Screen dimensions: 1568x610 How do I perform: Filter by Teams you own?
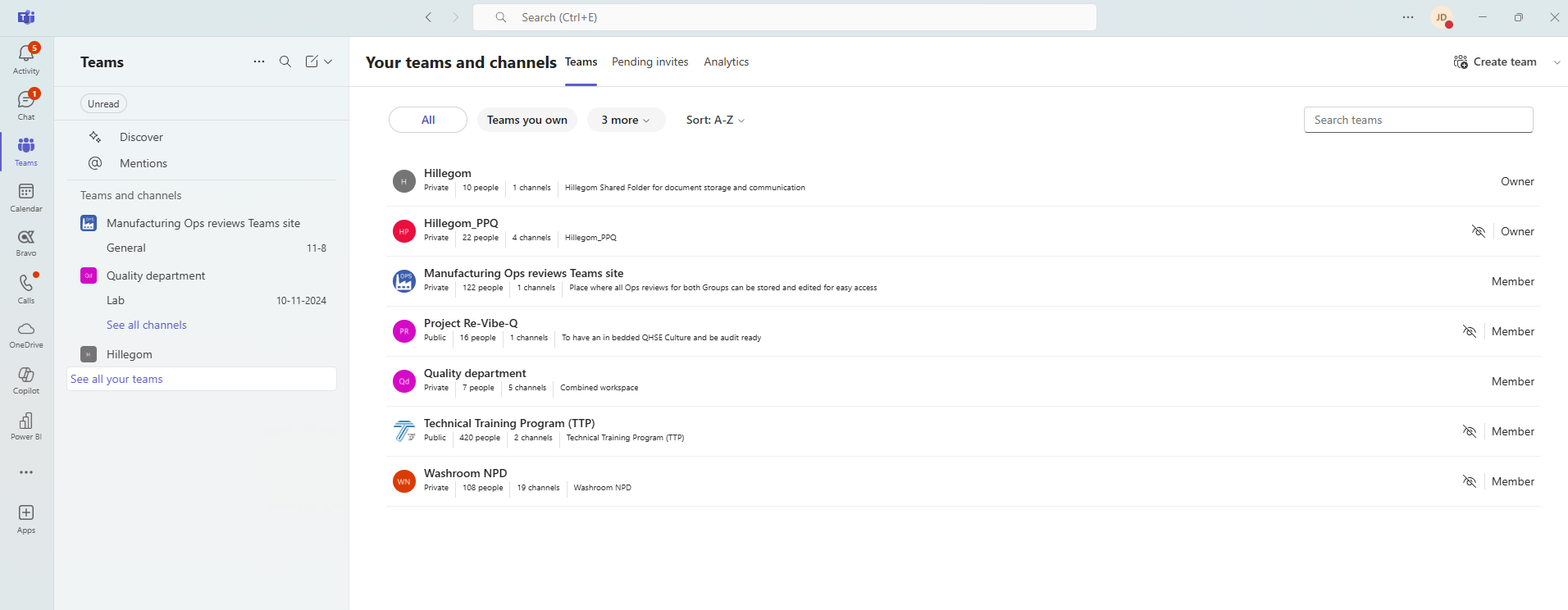(x=527, y=120)
